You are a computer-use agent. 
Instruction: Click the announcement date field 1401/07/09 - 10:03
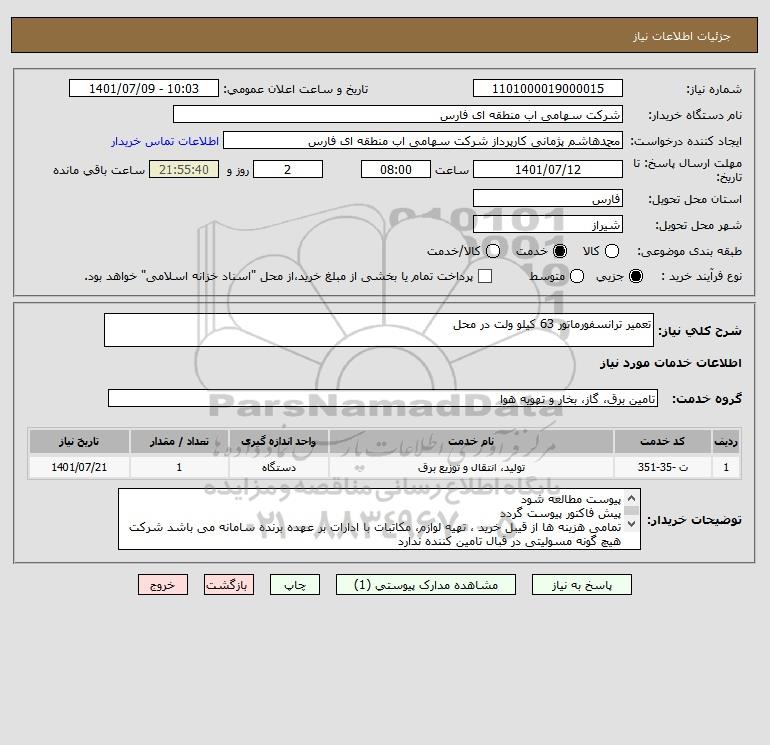pyautogui.click(x=144, y=88)
